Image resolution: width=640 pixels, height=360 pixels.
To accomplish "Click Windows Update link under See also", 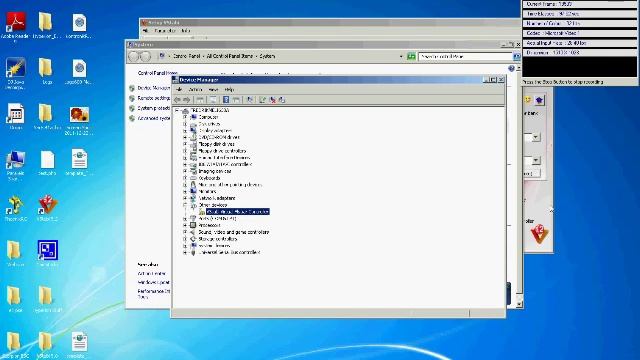I will tap(153, 282).
